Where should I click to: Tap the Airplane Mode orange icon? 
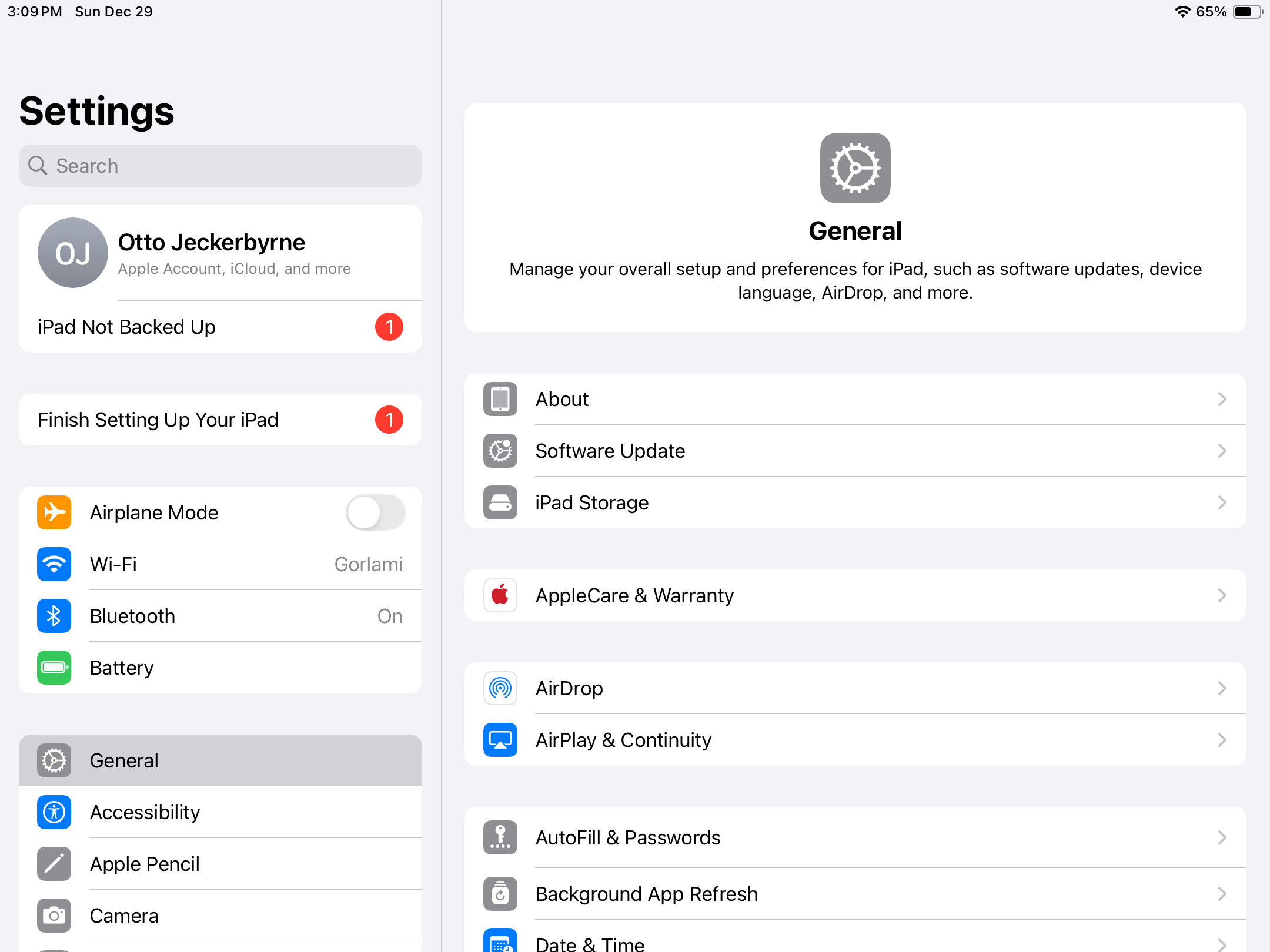[54, 512]
